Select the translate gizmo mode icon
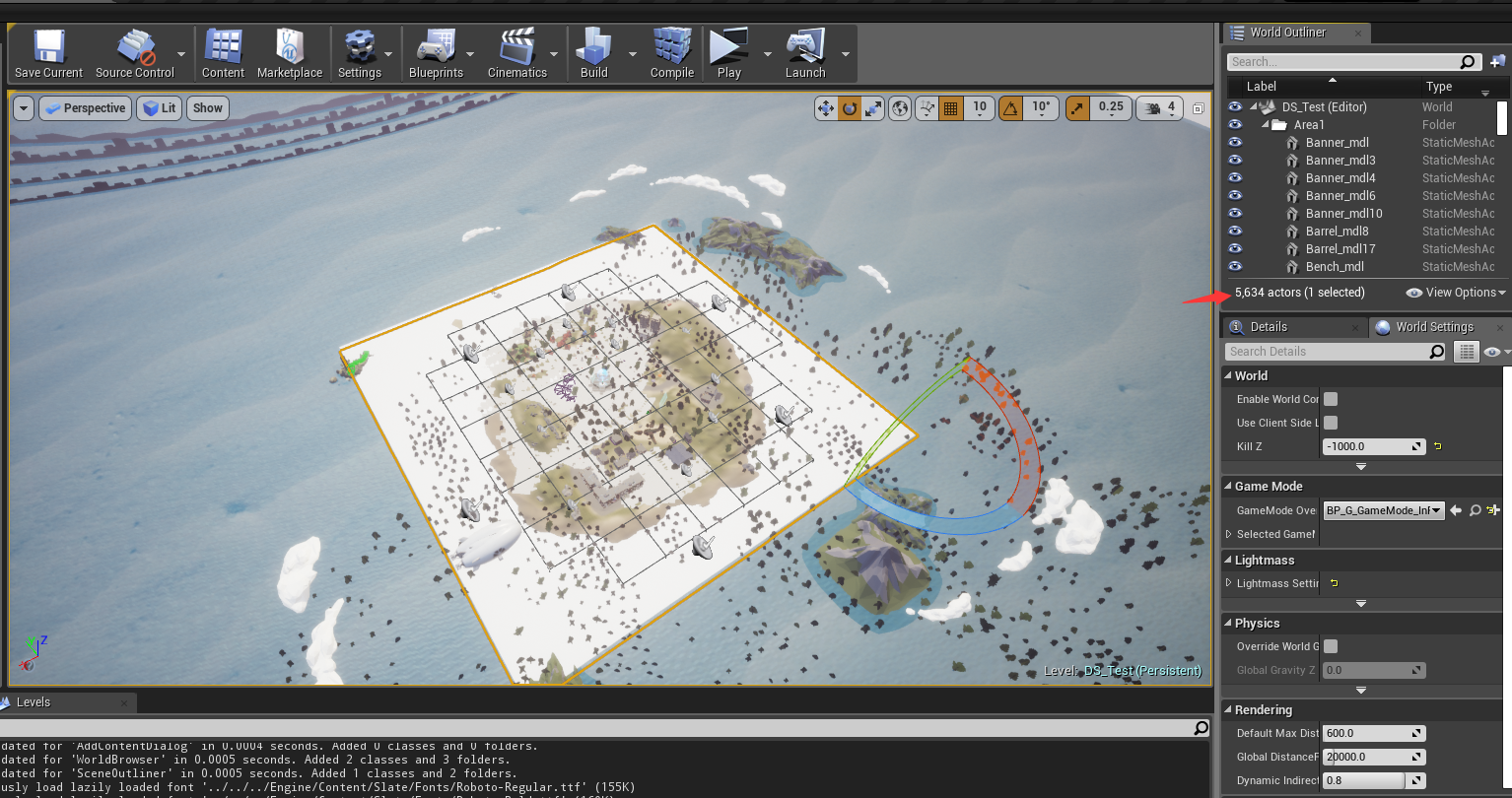 [826, 108]
